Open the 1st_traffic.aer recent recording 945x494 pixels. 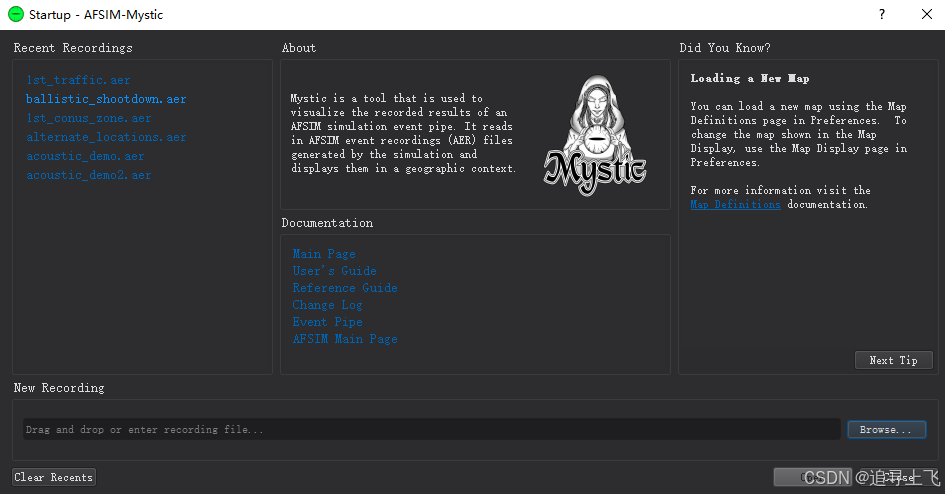click(x=78, y=80)
